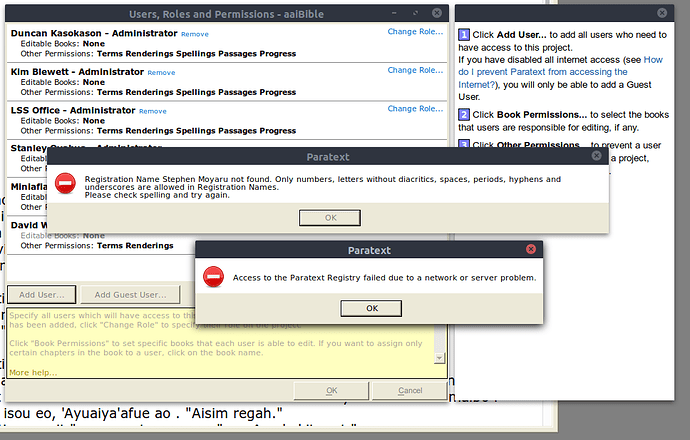Click 'Access to the Paratext Registry failed' message
Screen dimensions: 690x440
tap(384, 278)
